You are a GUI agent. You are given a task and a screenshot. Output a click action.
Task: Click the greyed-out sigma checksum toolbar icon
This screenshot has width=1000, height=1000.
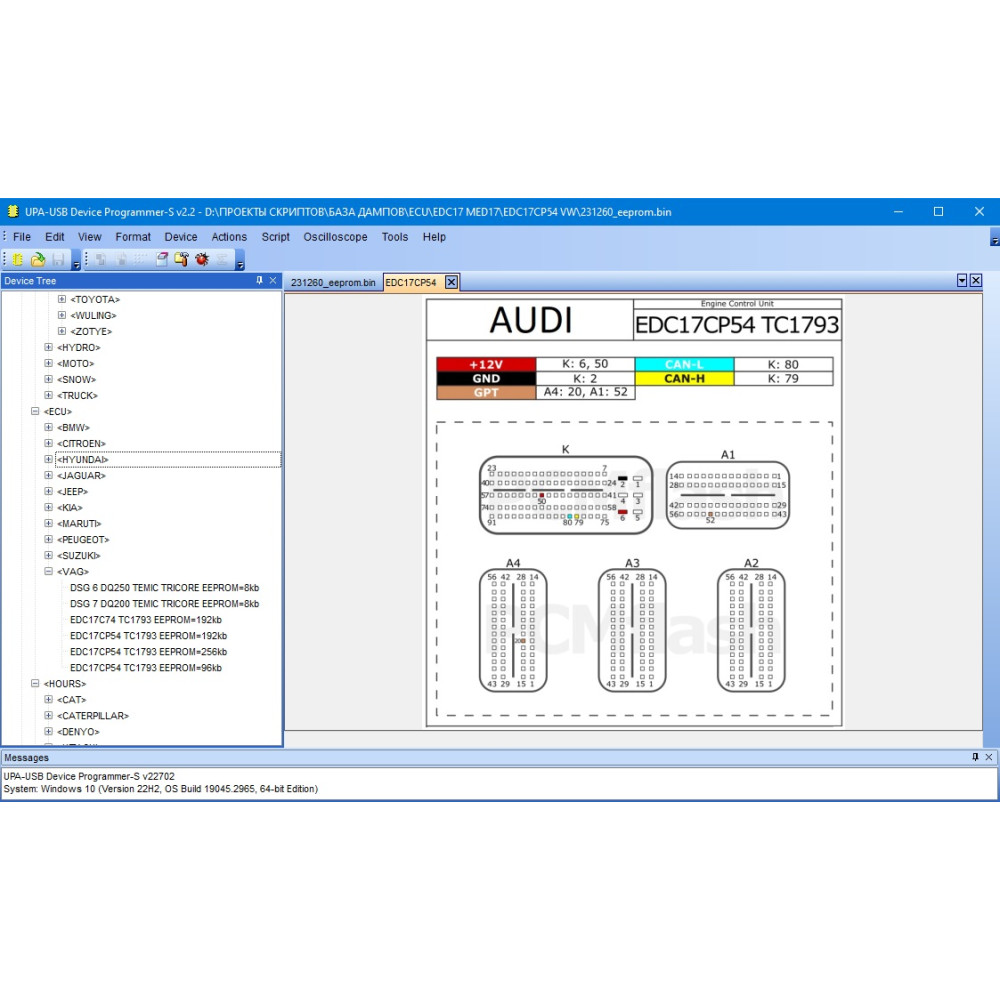(x=222, y=260)
